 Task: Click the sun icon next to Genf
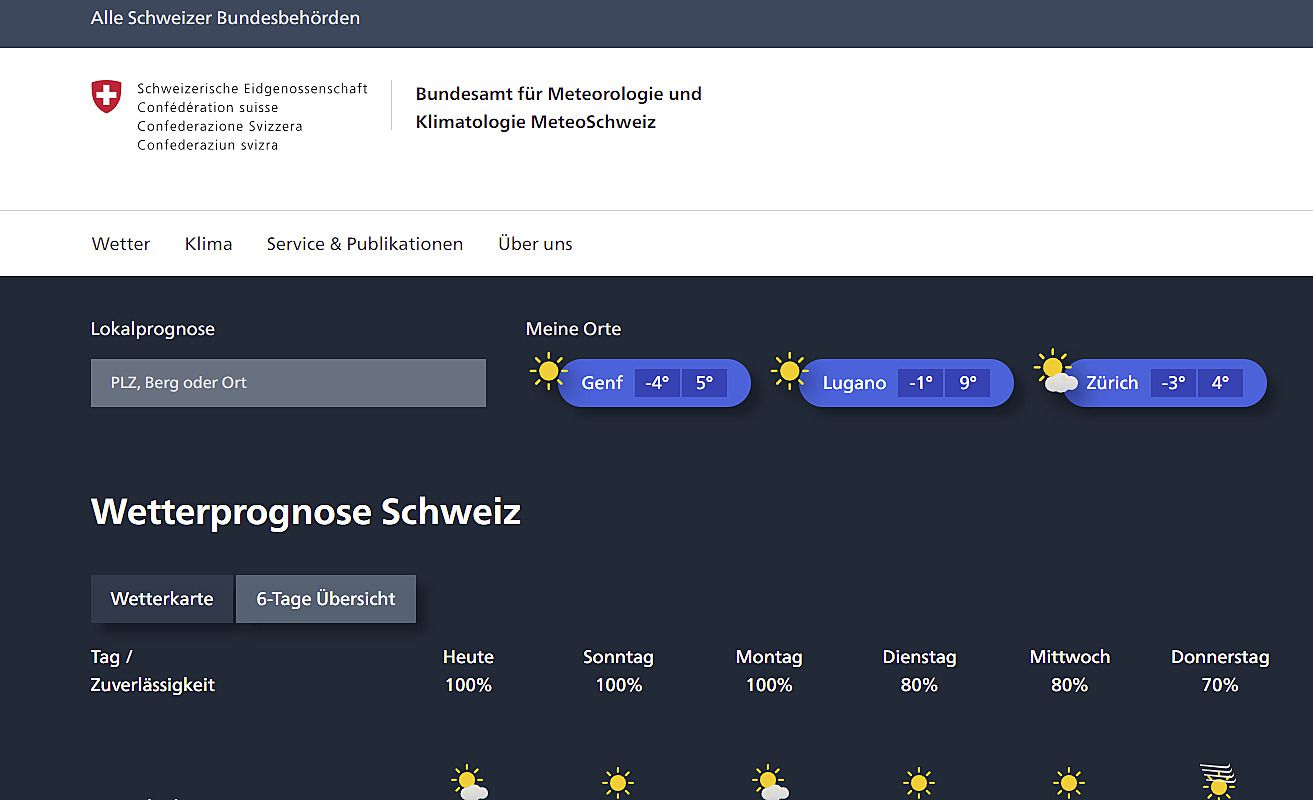tap(548, 371)
